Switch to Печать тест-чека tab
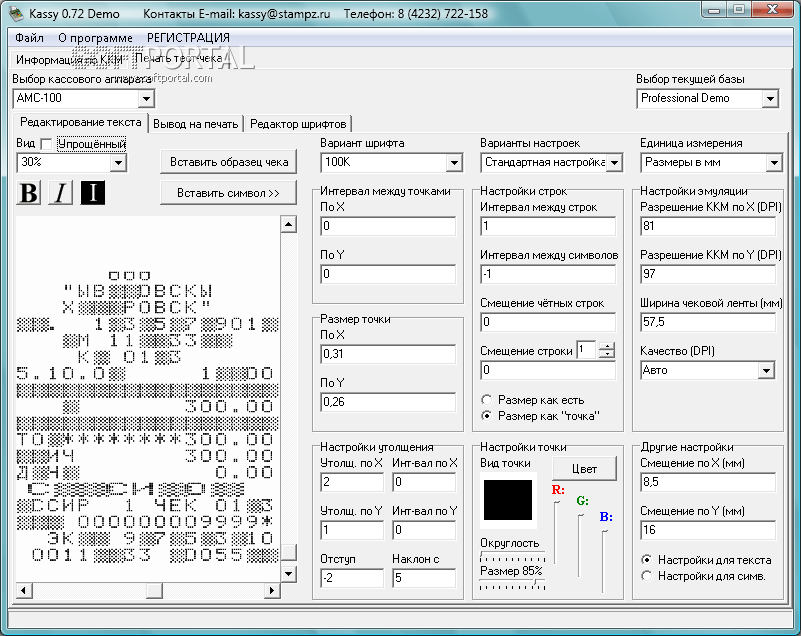 pos(179,58)
